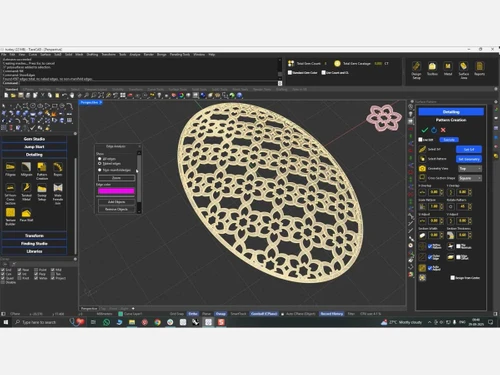The width and height of the screenshot is (500, 375).
Task: Select the Non-manifold edges radio button
Action: pos(100,170)
